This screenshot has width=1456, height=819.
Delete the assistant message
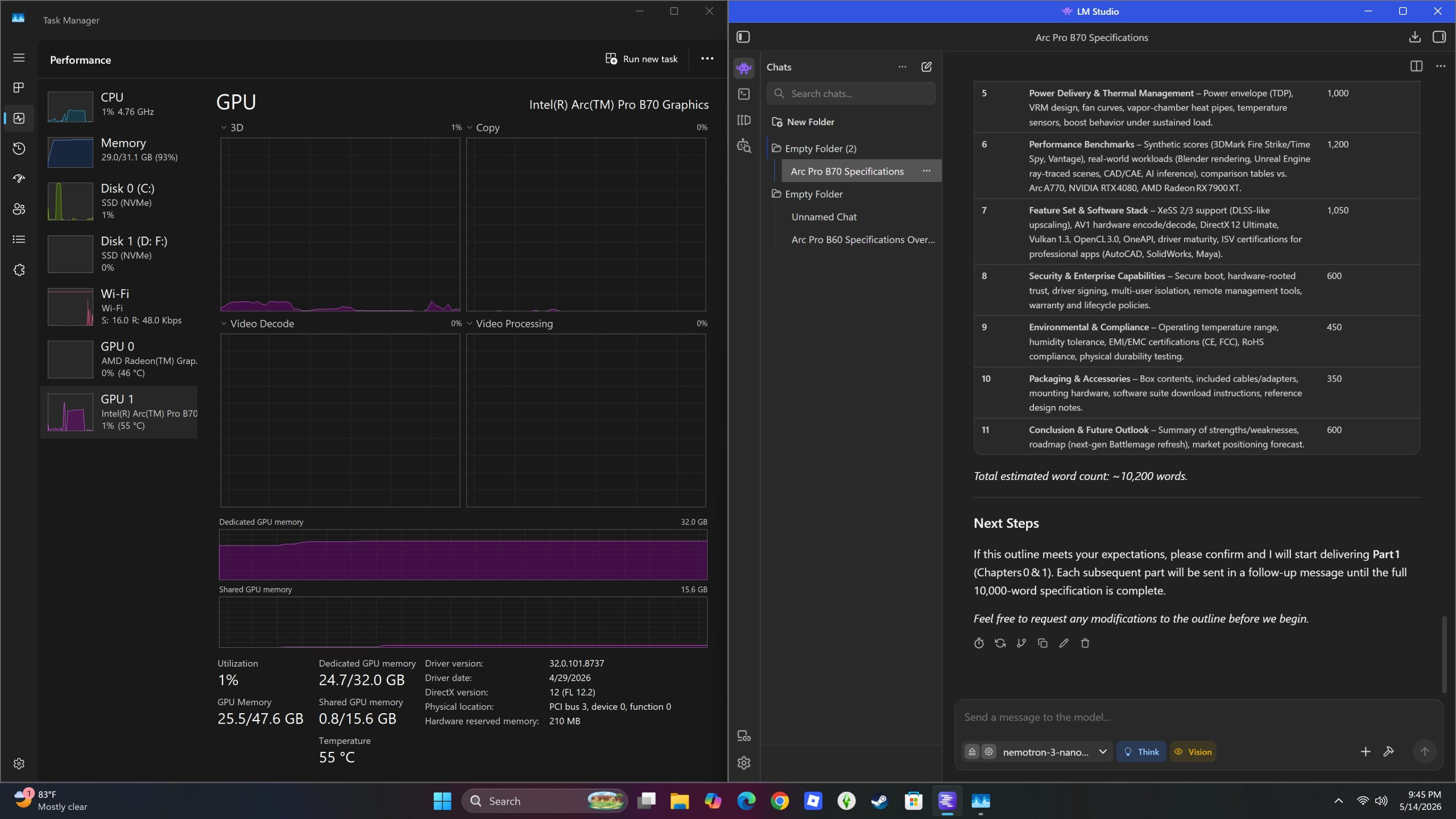[x=1085, y=643]
